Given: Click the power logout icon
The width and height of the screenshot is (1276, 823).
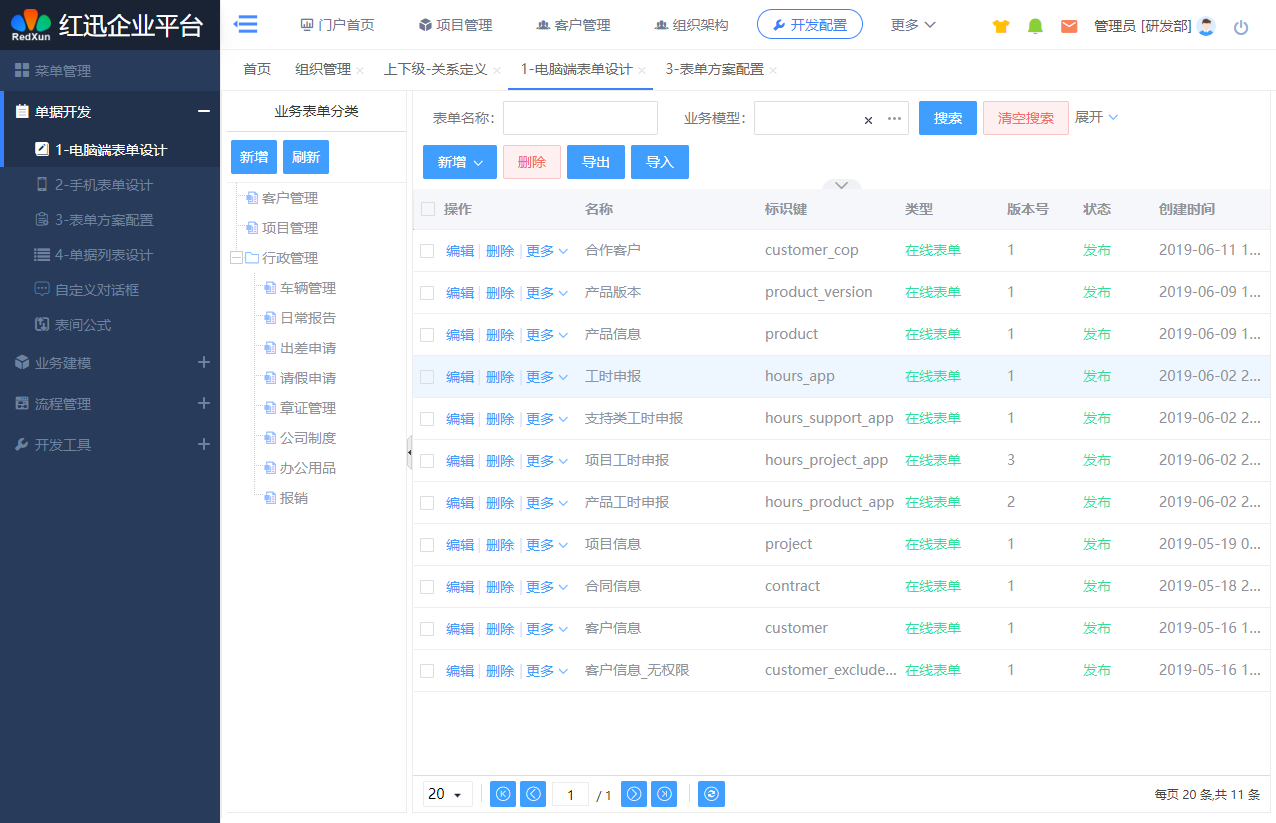Looking at the screenshot, I should (x=1241, y=27).
